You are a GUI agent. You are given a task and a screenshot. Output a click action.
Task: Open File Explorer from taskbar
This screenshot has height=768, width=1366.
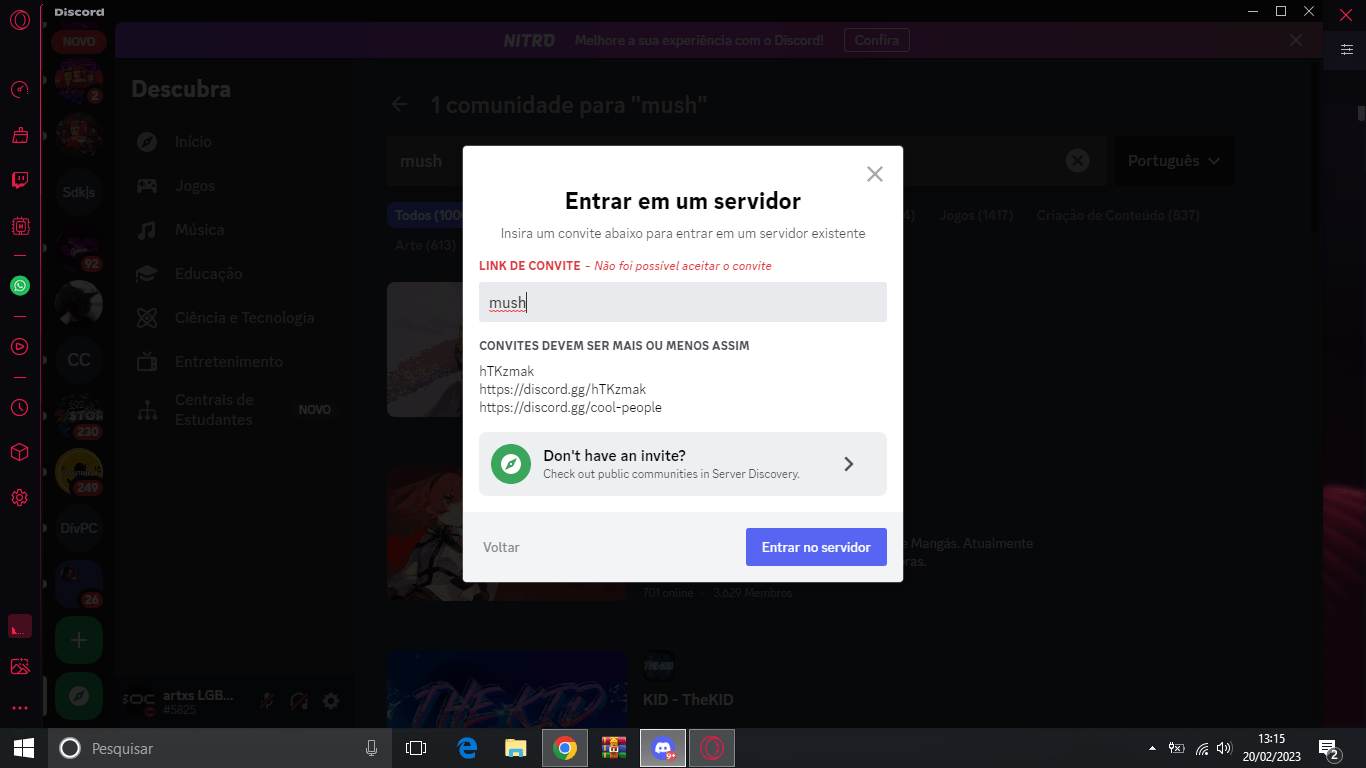[x=515, y=748]
